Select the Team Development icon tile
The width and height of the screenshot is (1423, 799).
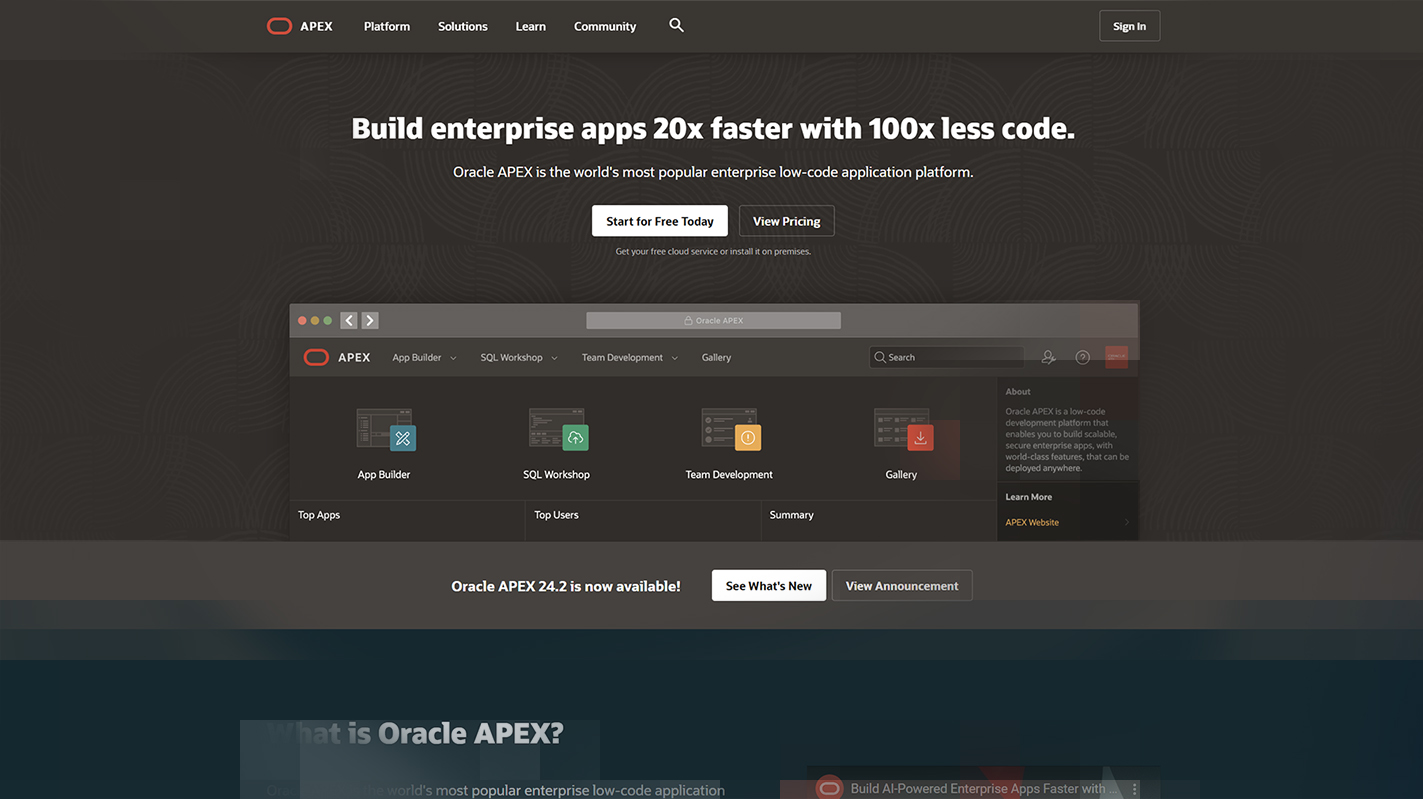tap(730, 430)
